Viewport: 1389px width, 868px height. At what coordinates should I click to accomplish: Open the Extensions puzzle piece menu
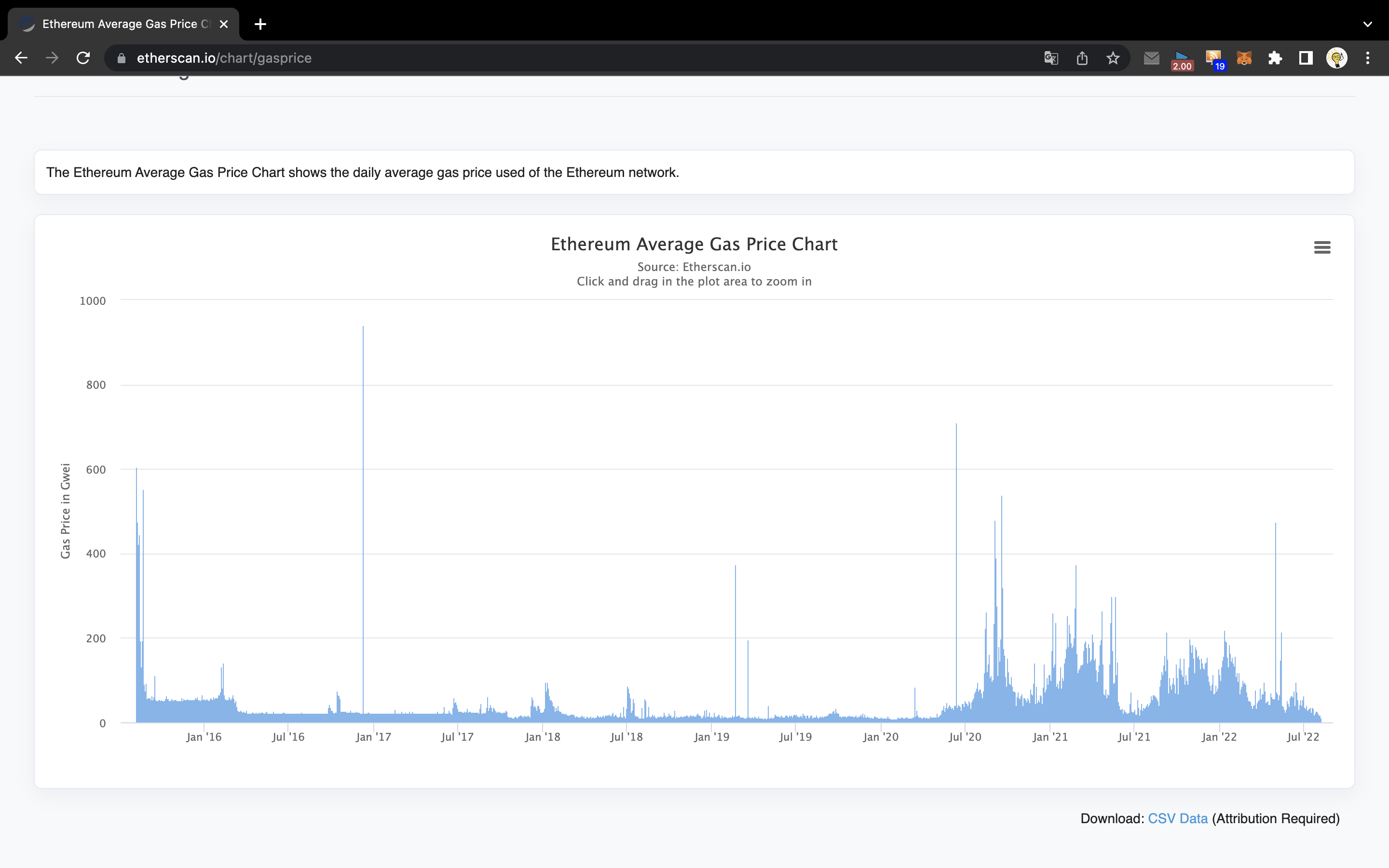[1275, 58]
